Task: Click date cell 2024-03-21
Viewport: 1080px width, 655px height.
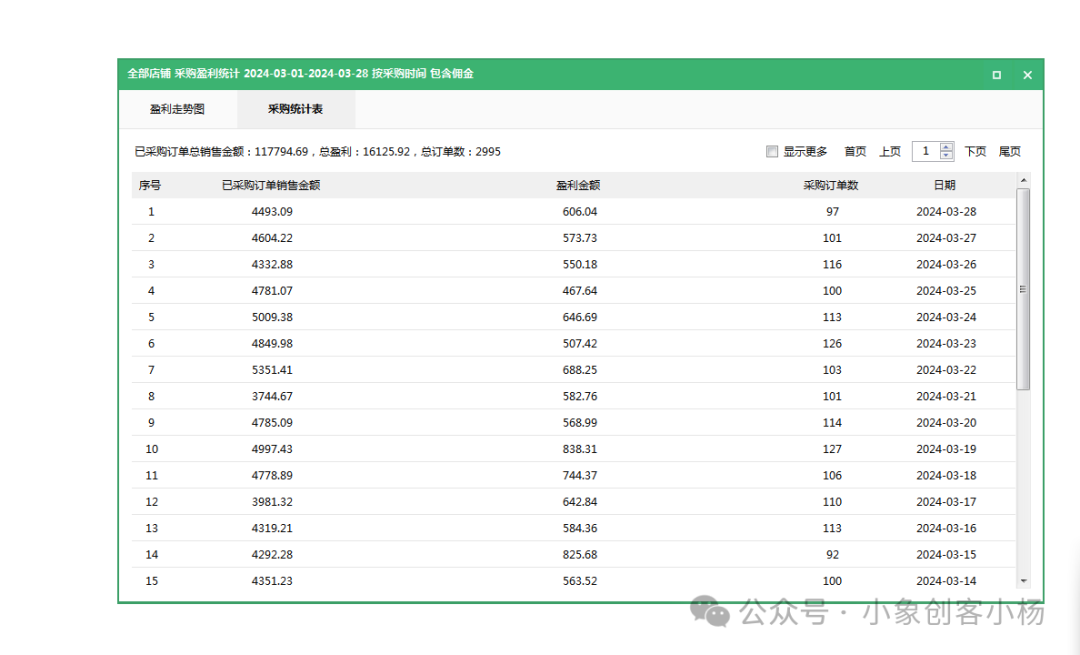Action: (946, 397)
